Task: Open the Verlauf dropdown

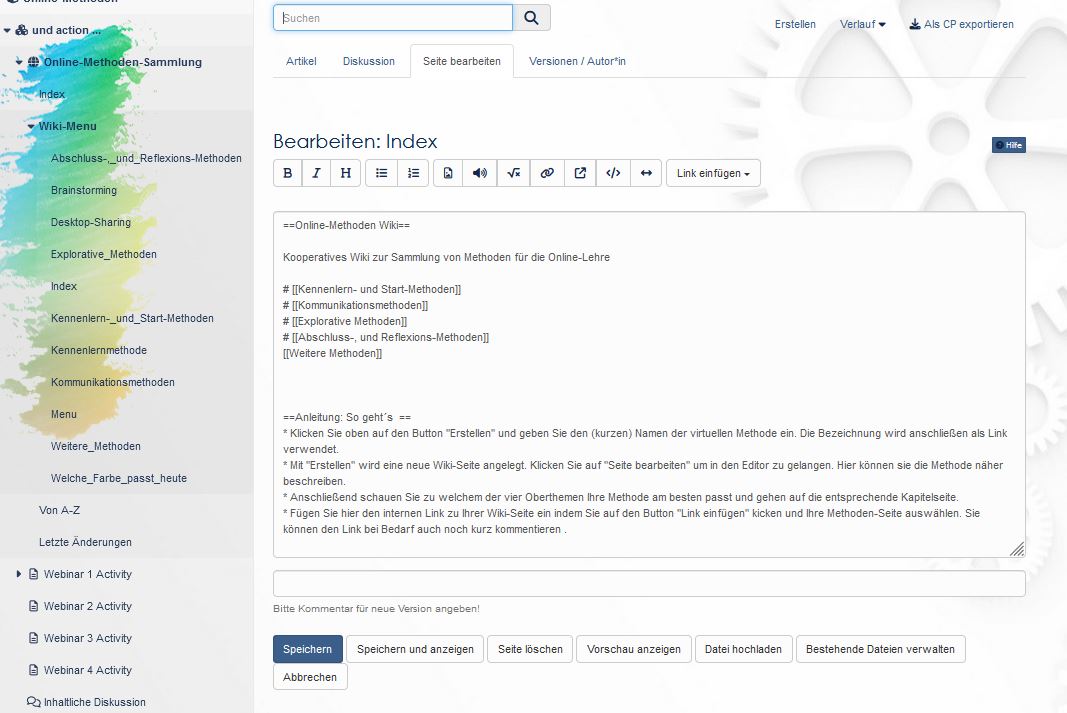Action: pyautogui.click(x=861, y=24)
